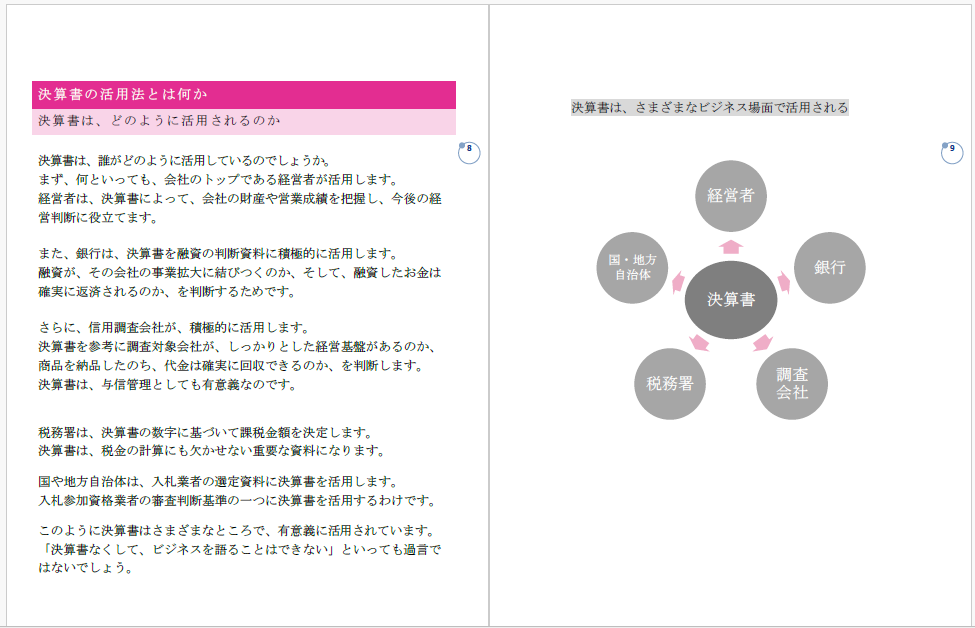Click line さらに、信用調査会社が、積極的に活用します。

[173, 328]
